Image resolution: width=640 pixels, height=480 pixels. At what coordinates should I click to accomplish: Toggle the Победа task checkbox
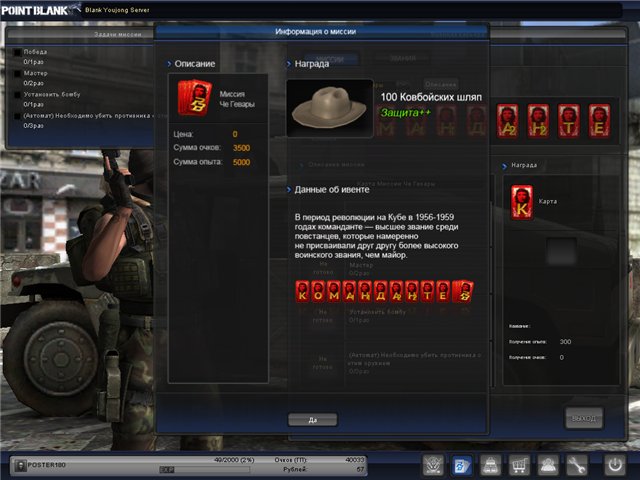[18, 52]
